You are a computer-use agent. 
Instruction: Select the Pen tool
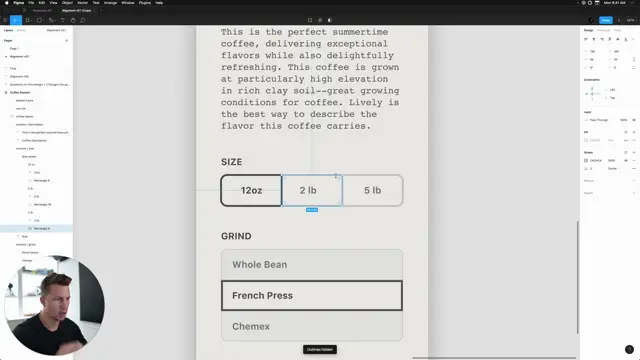[x=51, y=20]
